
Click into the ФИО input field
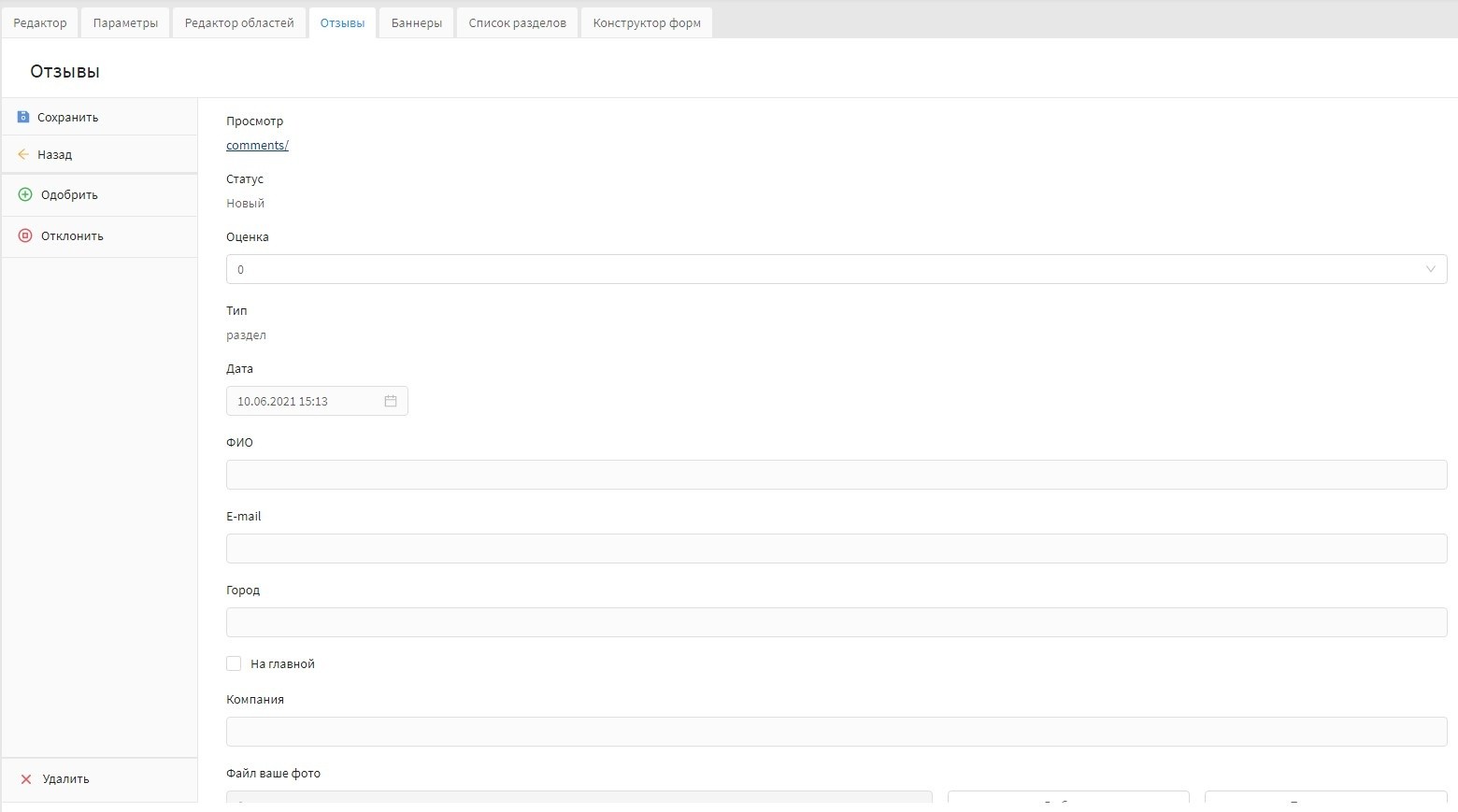(x=836, y=475)
